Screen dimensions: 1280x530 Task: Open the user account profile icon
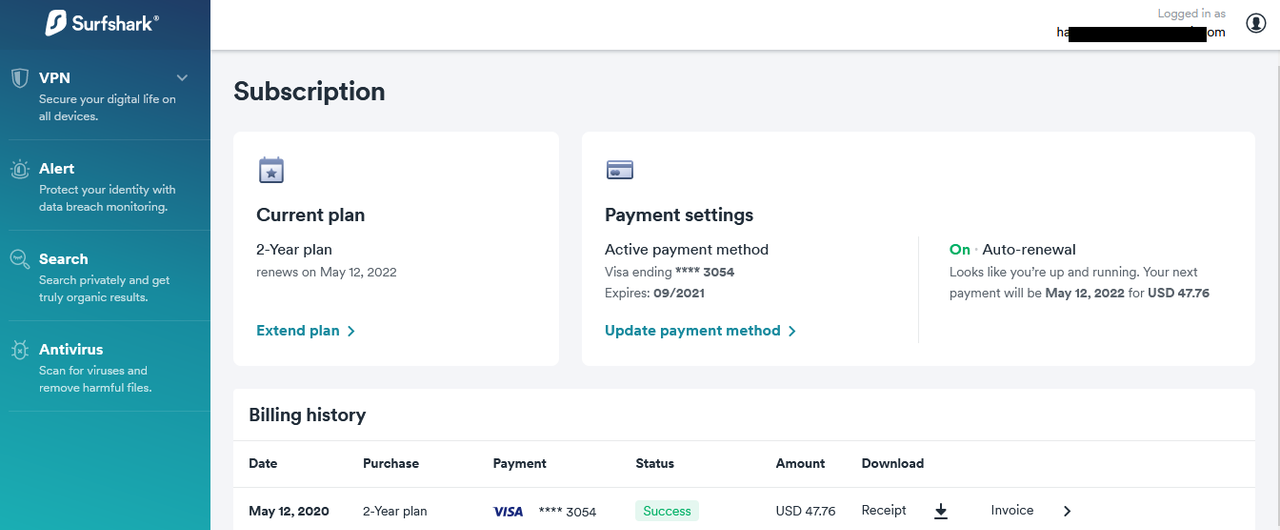[x=1256, y=23]
